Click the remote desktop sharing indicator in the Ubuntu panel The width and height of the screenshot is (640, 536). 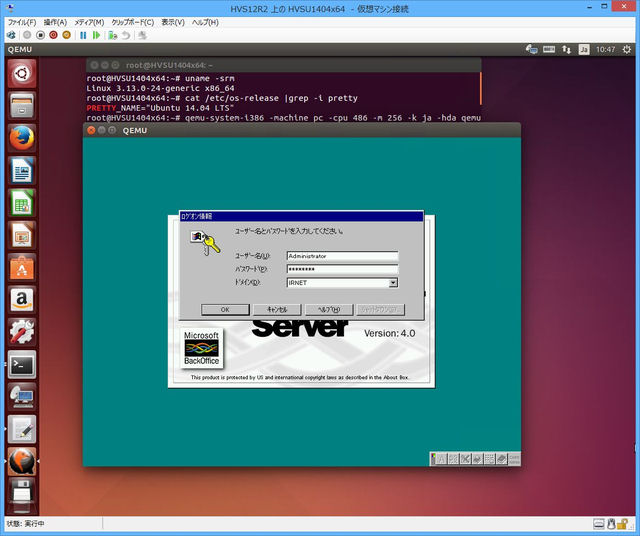531,49
